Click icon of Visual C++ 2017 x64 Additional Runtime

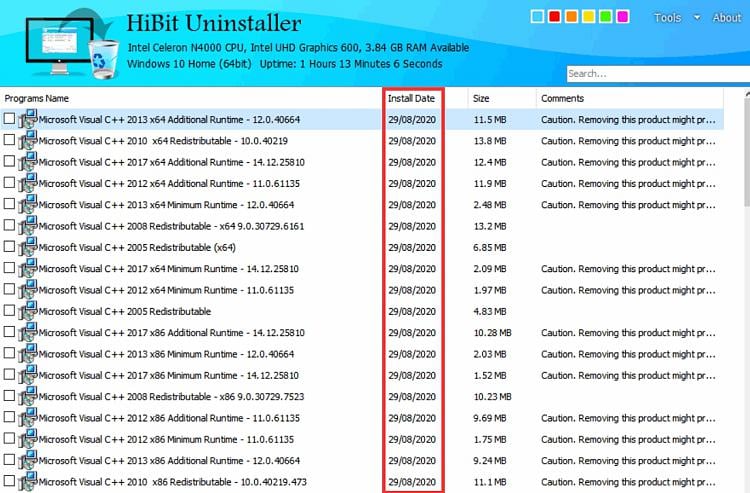point(28,162)
